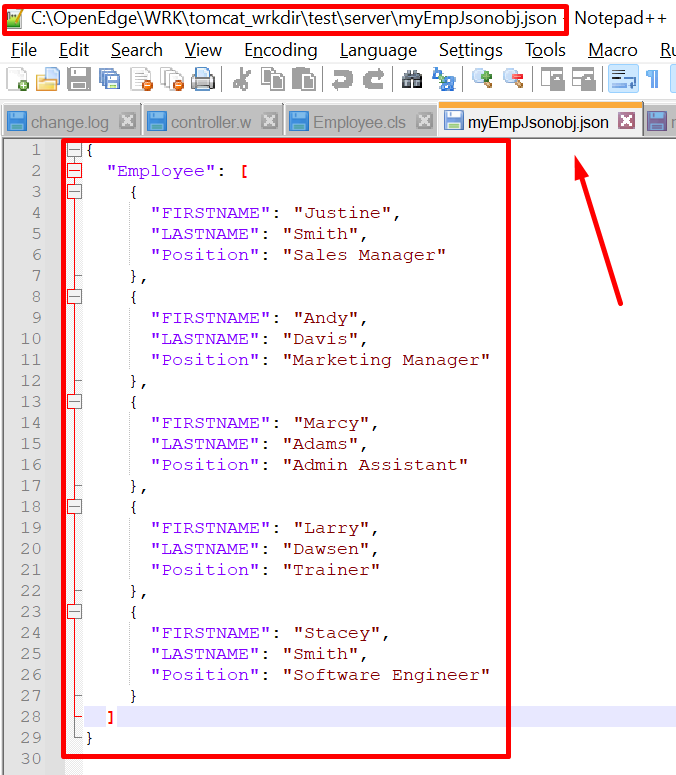Close the myEmpJsonobj.json tab
Image resolution: width=676 pixels, height=775 pixels.
click(x=626, y=121)
